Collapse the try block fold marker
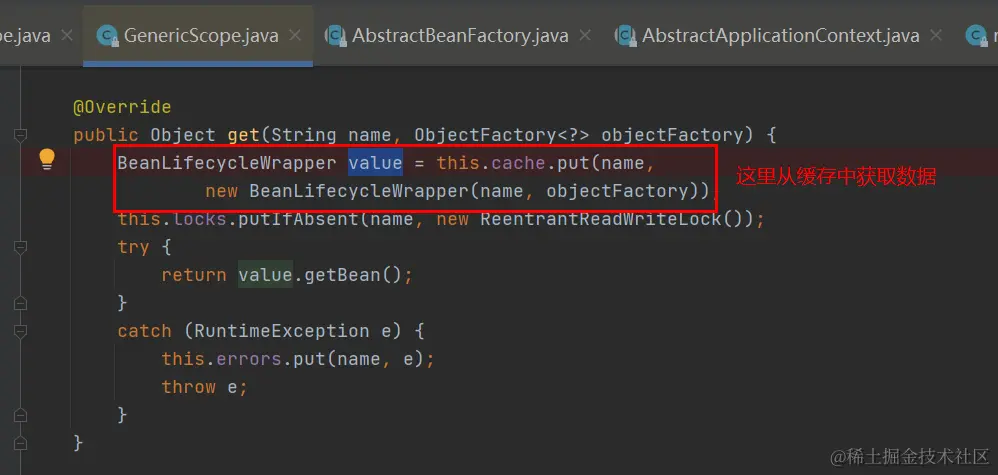Screen dimensions: 998x475 point(20,247)
